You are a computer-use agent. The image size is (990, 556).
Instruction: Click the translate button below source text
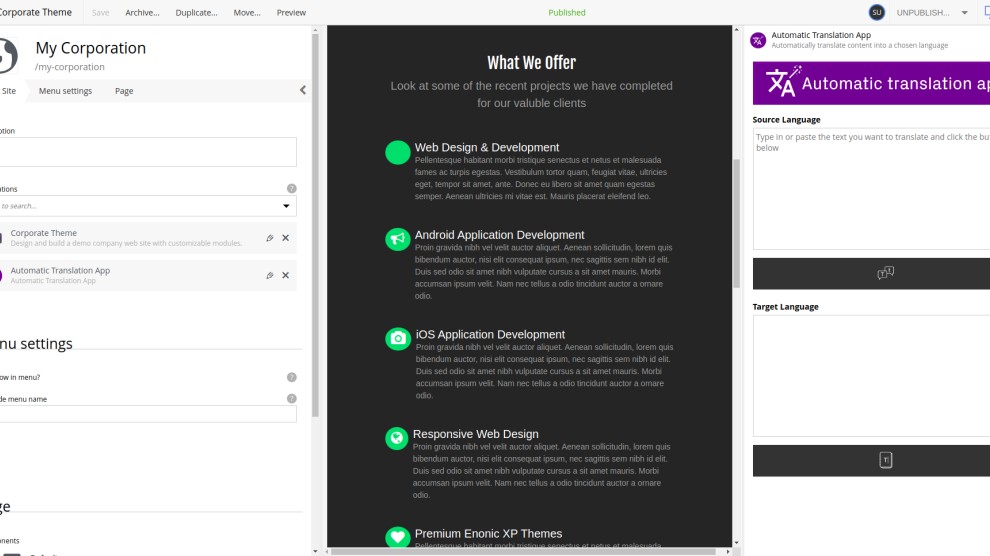click(x=871, y=273)
